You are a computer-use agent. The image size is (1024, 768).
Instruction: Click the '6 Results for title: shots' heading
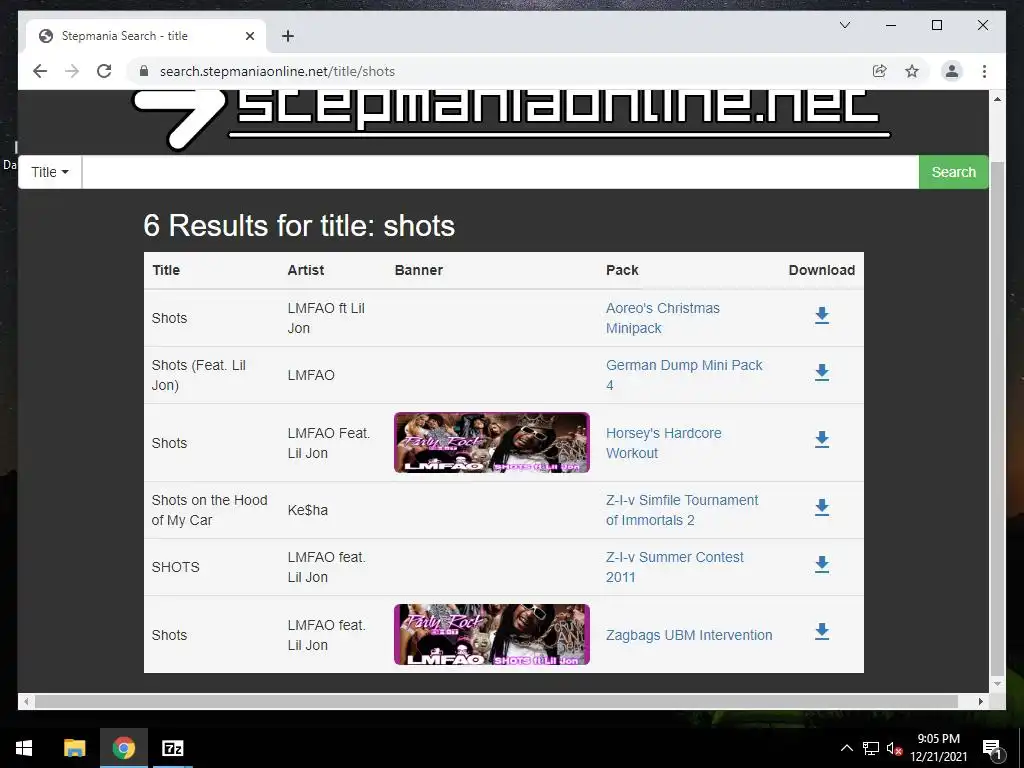(x=299, y=226)
